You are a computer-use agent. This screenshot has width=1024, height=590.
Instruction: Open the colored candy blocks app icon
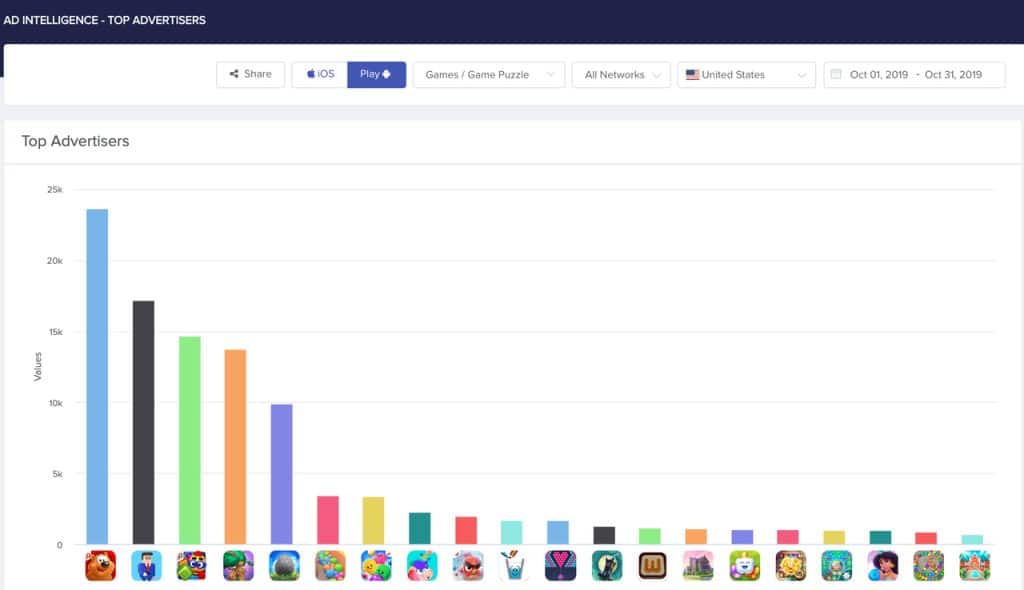point(330,566)
